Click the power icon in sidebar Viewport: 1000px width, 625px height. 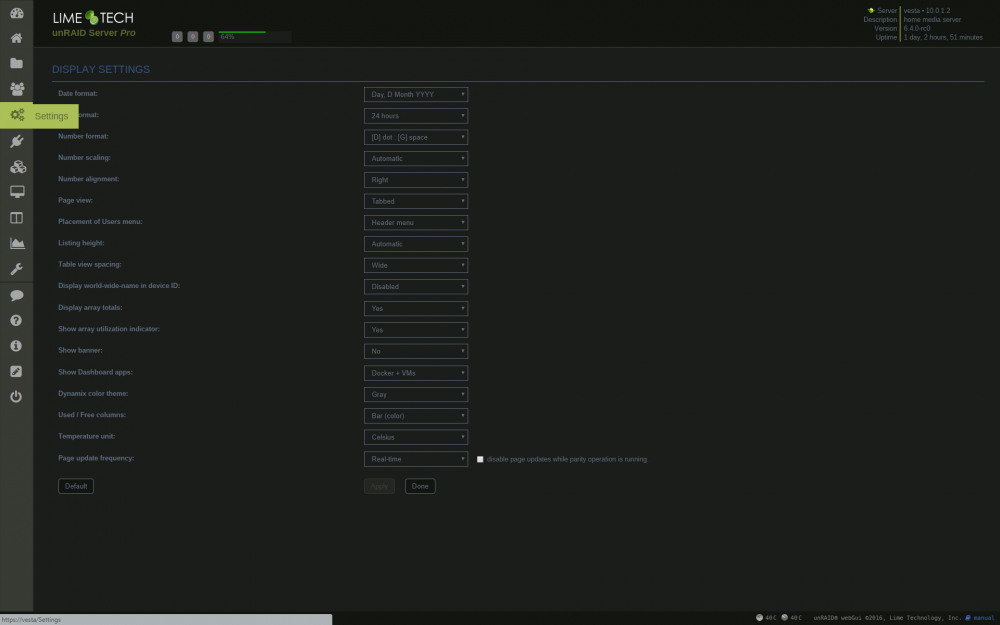tap(17, 397)
